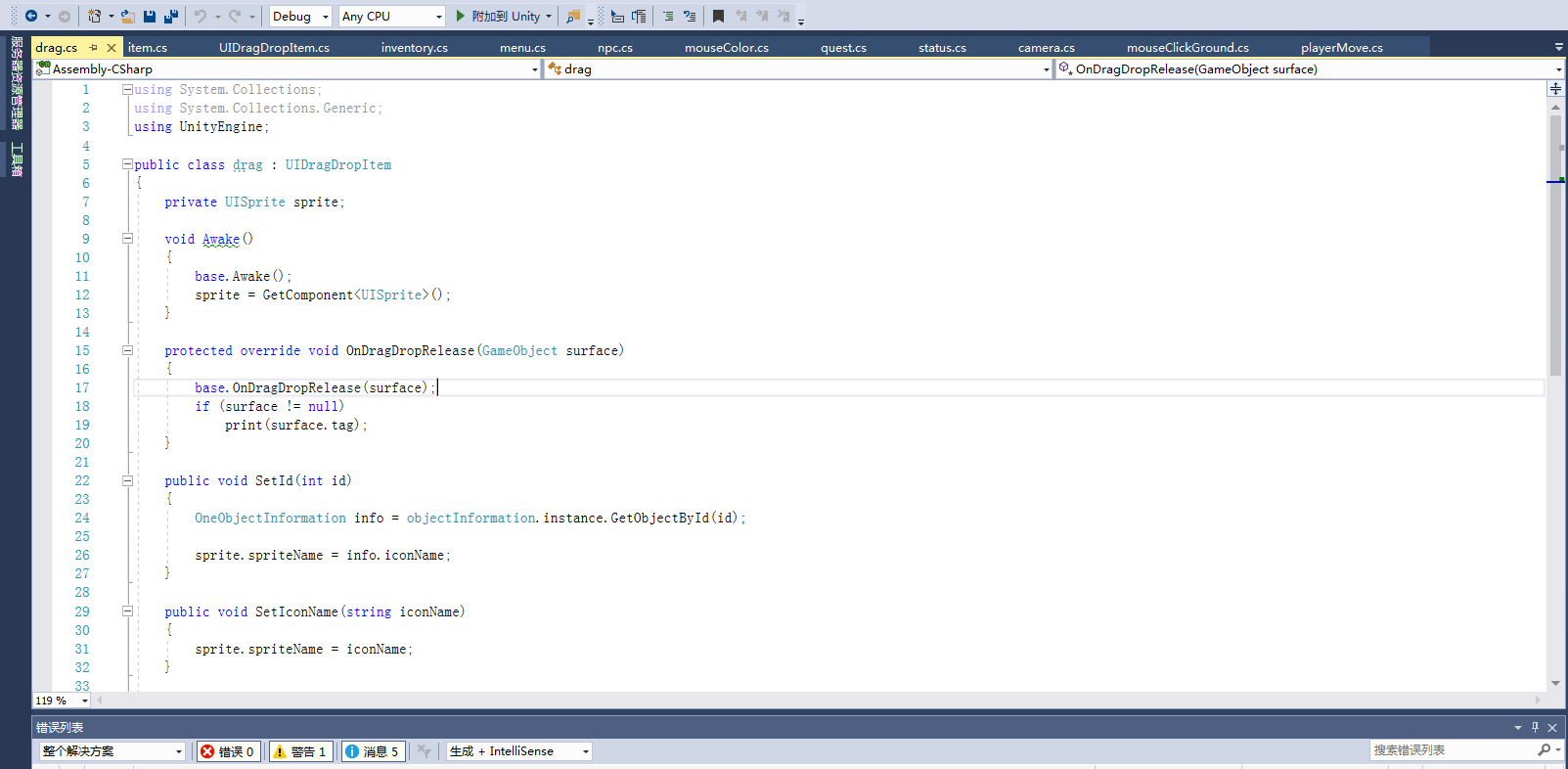Open the Build + IntelliSense dropdown
Image resolution: width=1568 pixels, height=769 pixels.
coord(519,751)
